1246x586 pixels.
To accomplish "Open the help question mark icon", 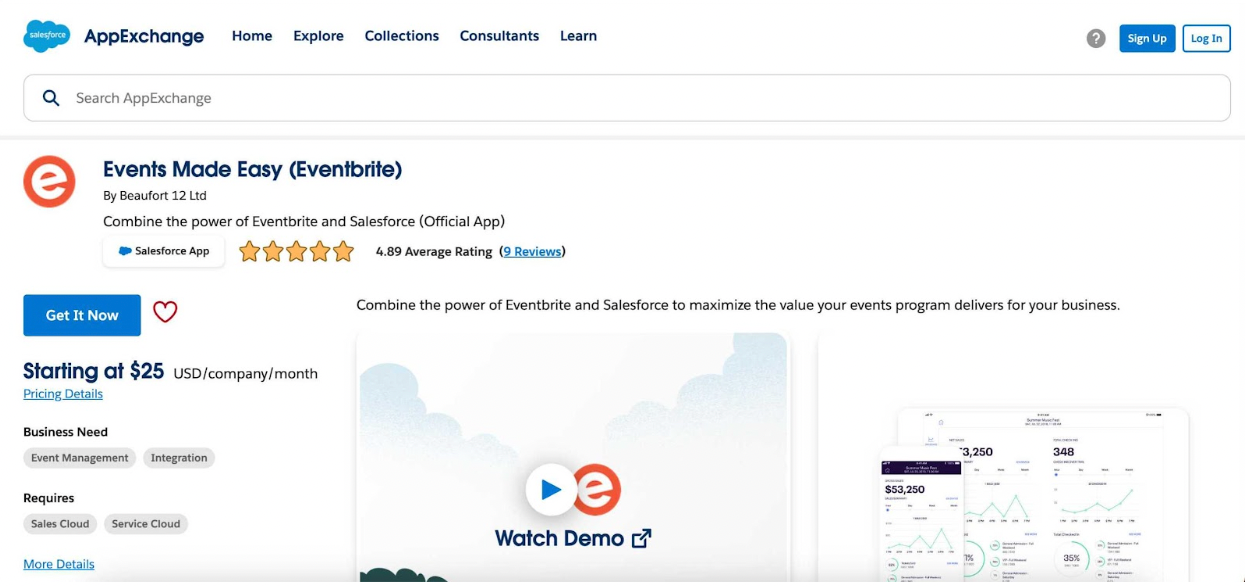I will (x=1096, y=38).
